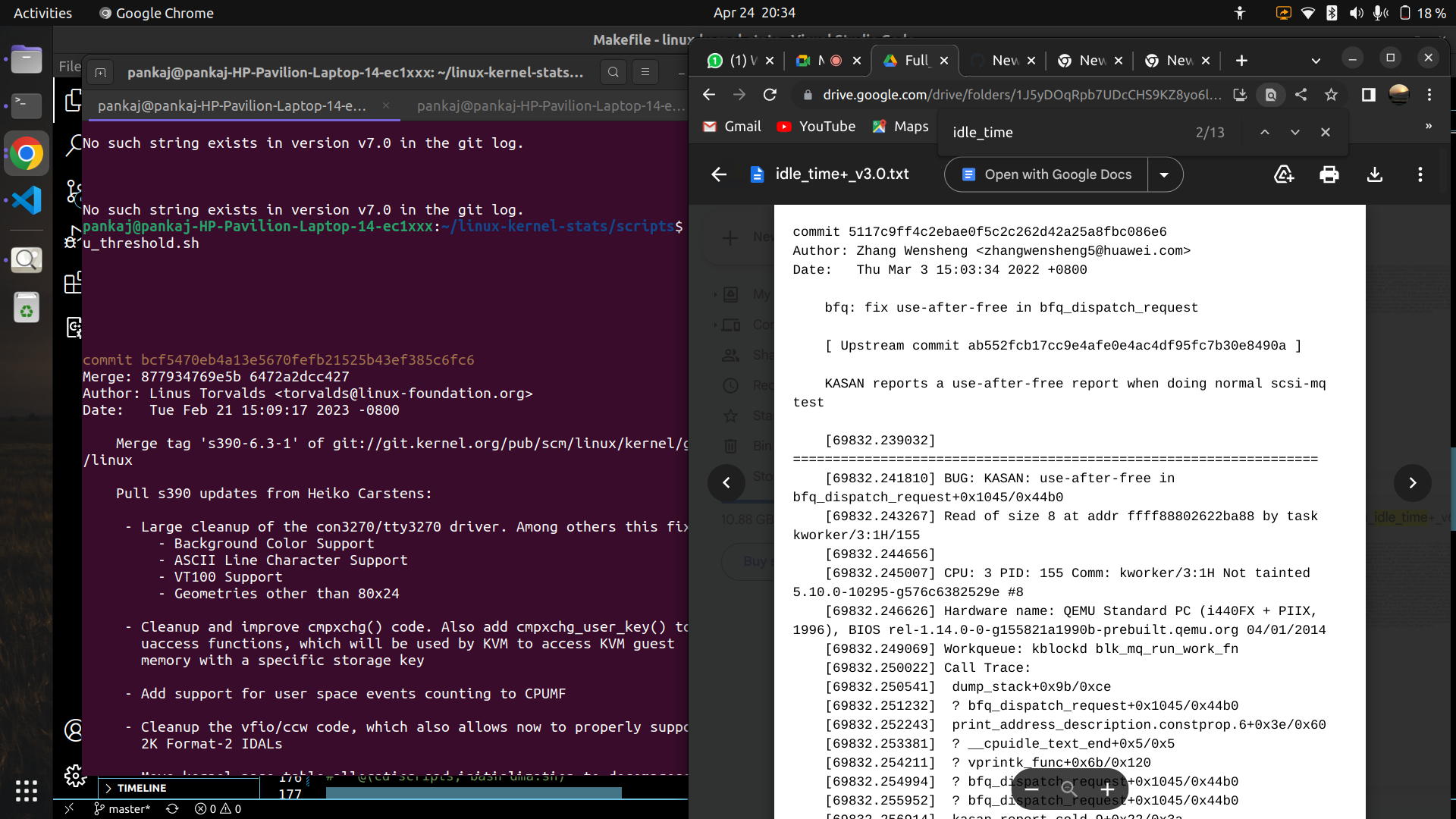Bookmark this page with the star icon
Screen dimensions: 1456x819
click(x=1331, y=95)
